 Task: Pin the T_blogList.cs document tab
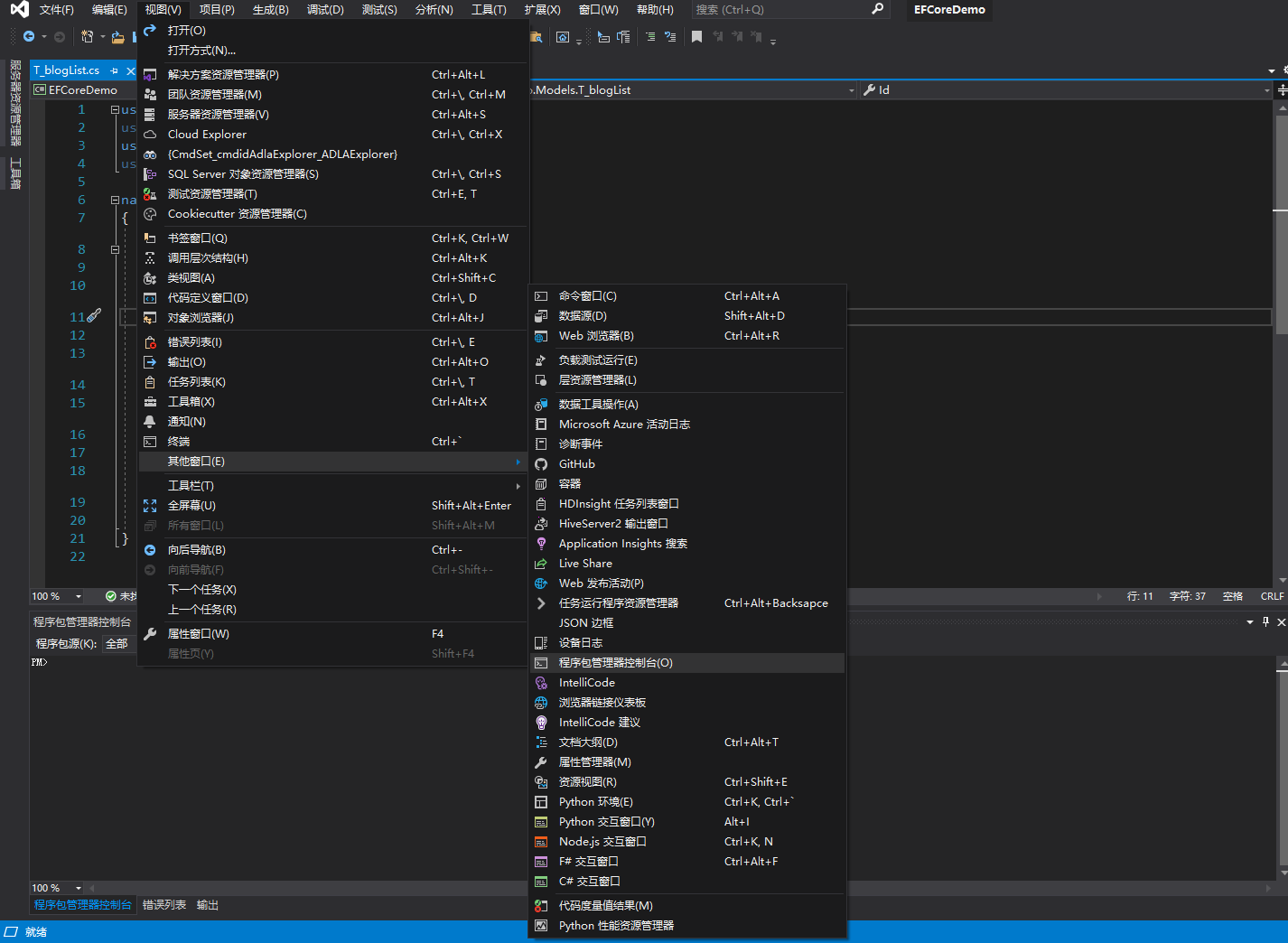pos(113,70)
